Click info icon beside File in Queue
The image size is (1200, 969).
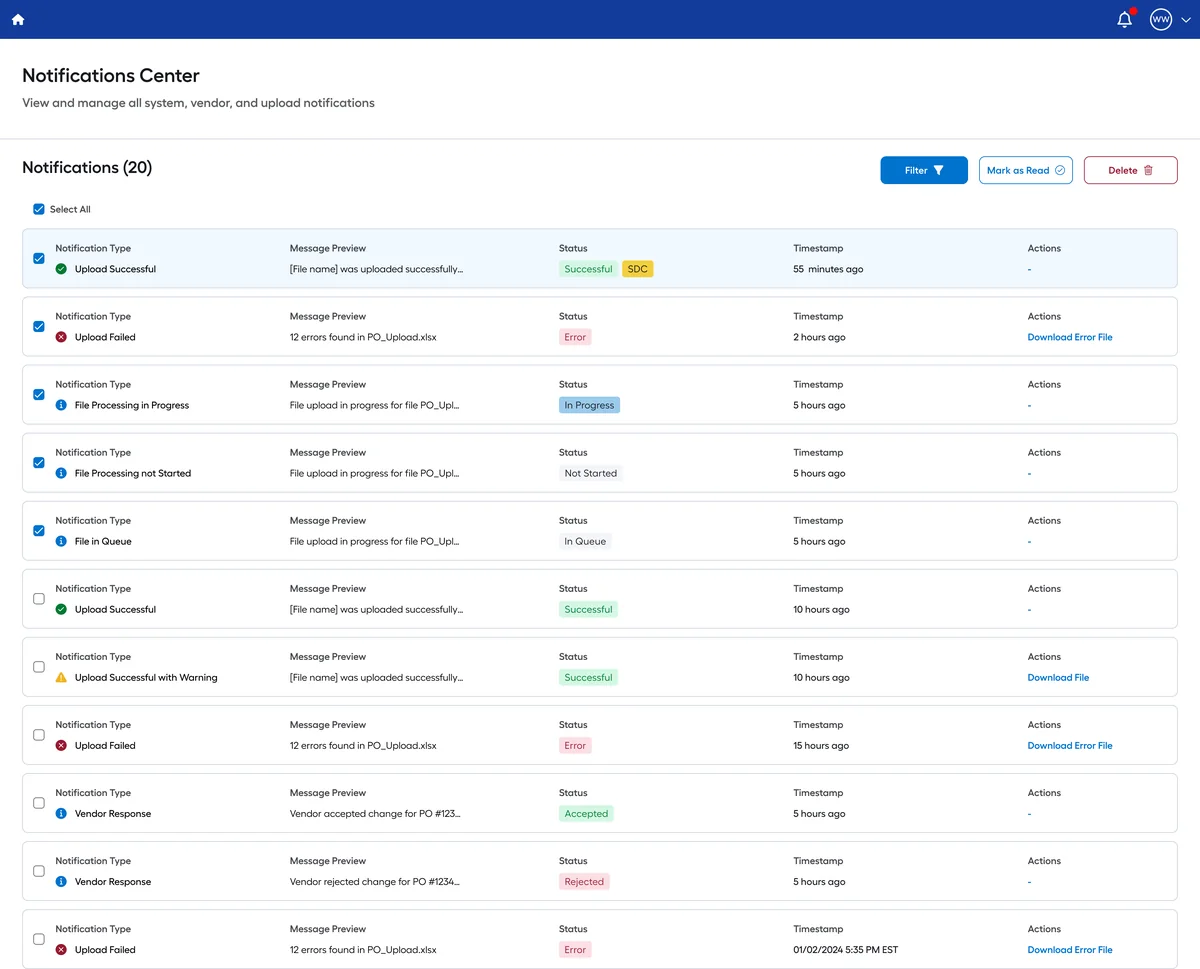pos(61,541)
